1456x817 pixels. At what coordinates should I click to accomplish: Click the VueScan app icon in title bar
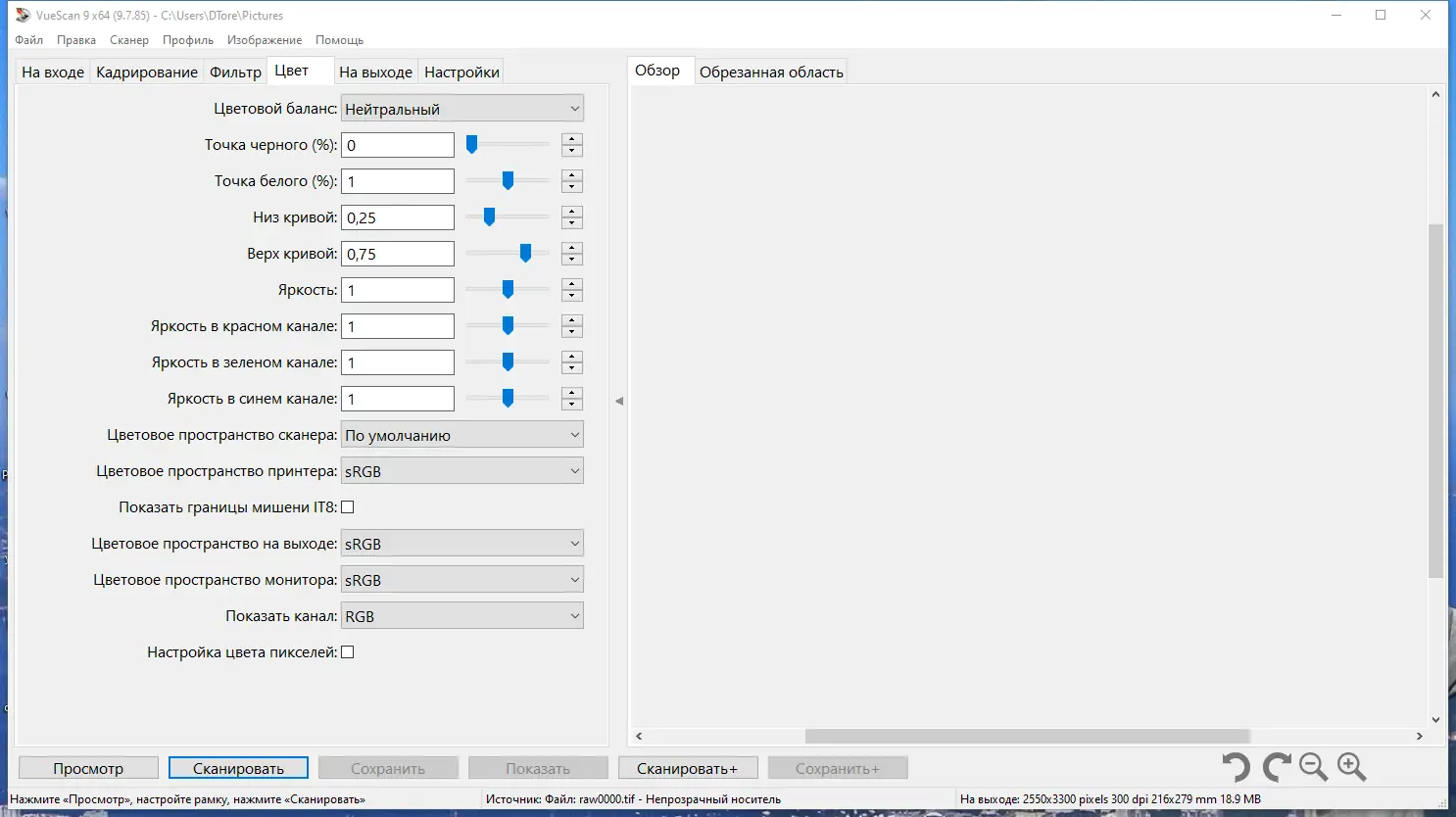(x=23, y=15)
